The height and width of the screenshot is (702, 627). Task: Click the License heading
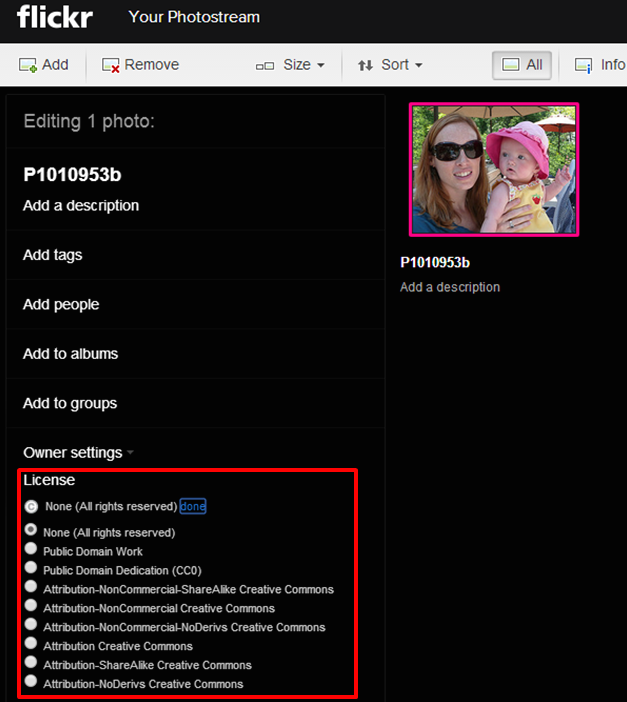(x=49, y=480)
